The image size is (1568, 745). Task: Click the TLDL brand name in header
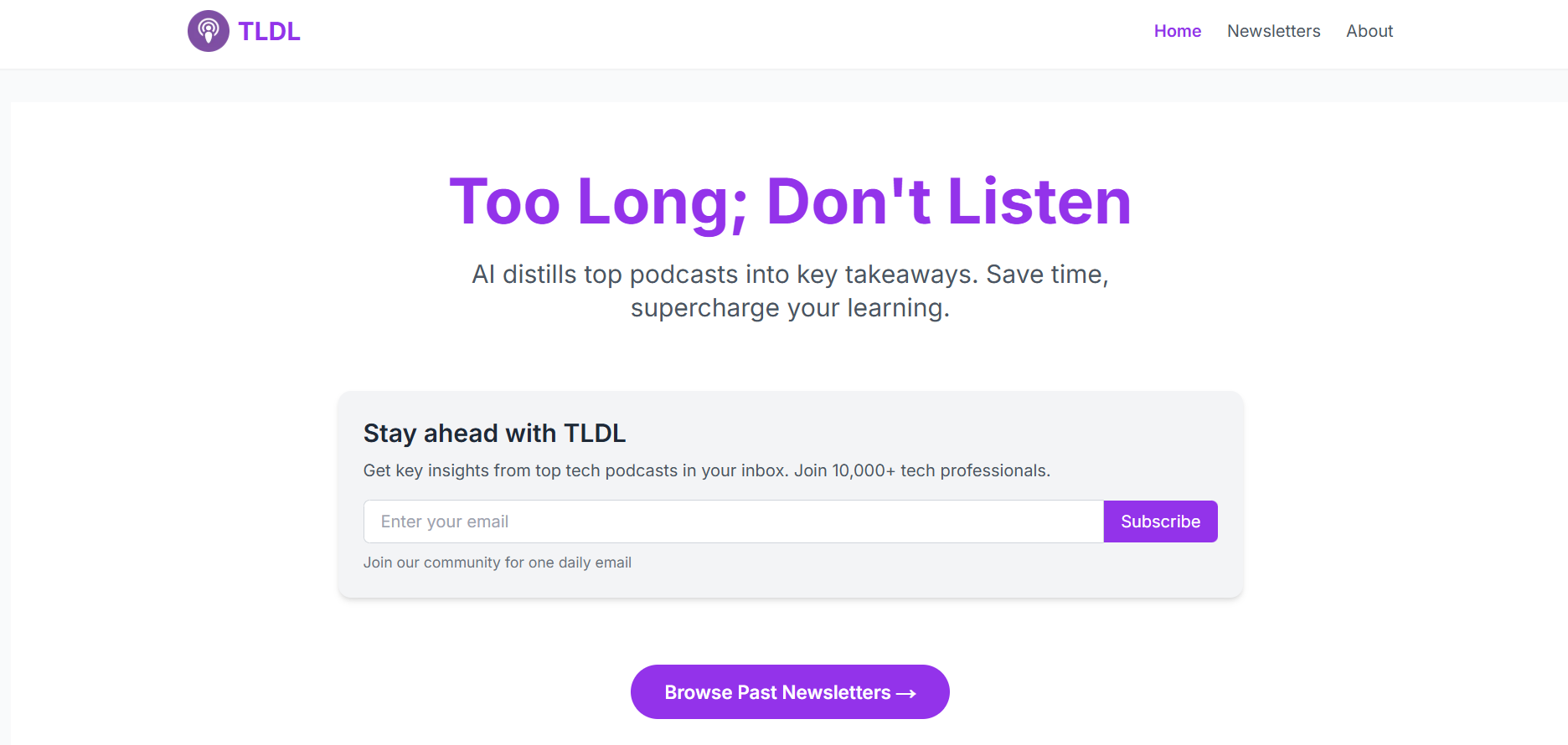click(269, 32)
